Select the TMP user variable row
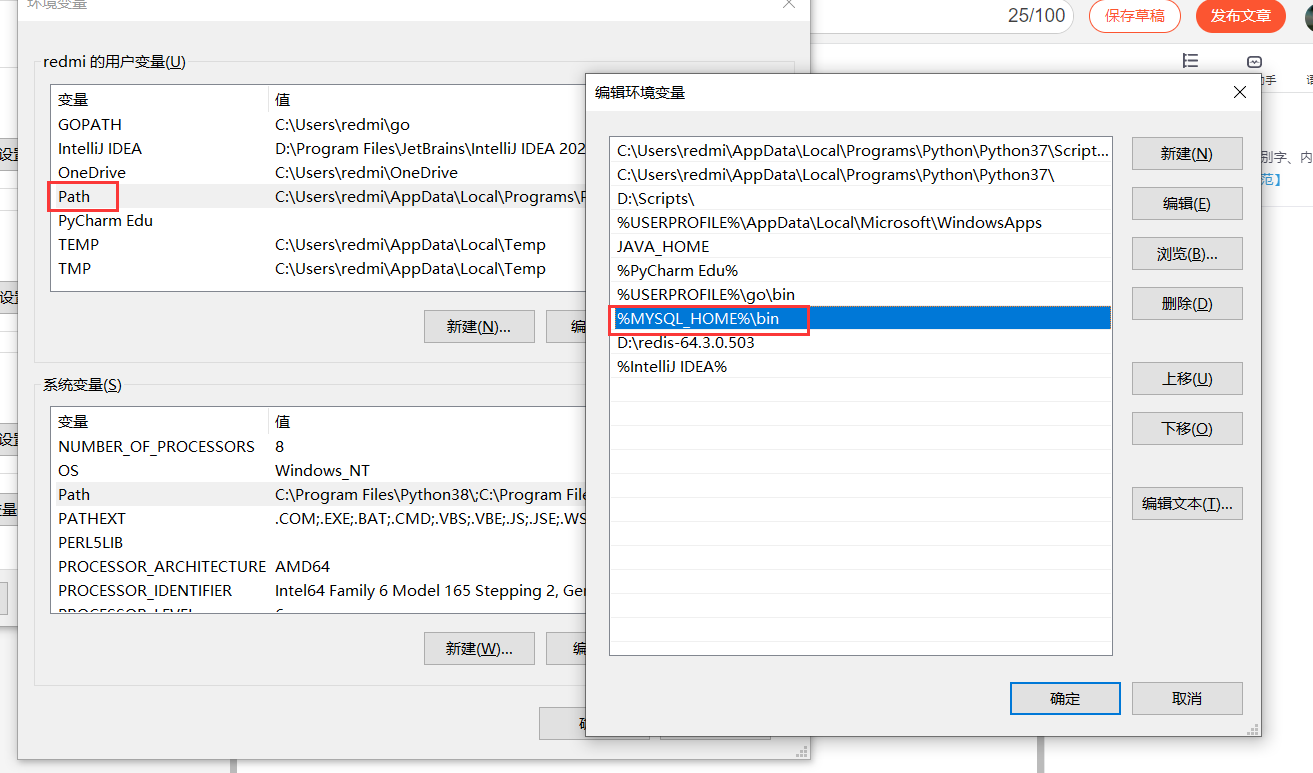1313x773 pixels. [318, 269]
